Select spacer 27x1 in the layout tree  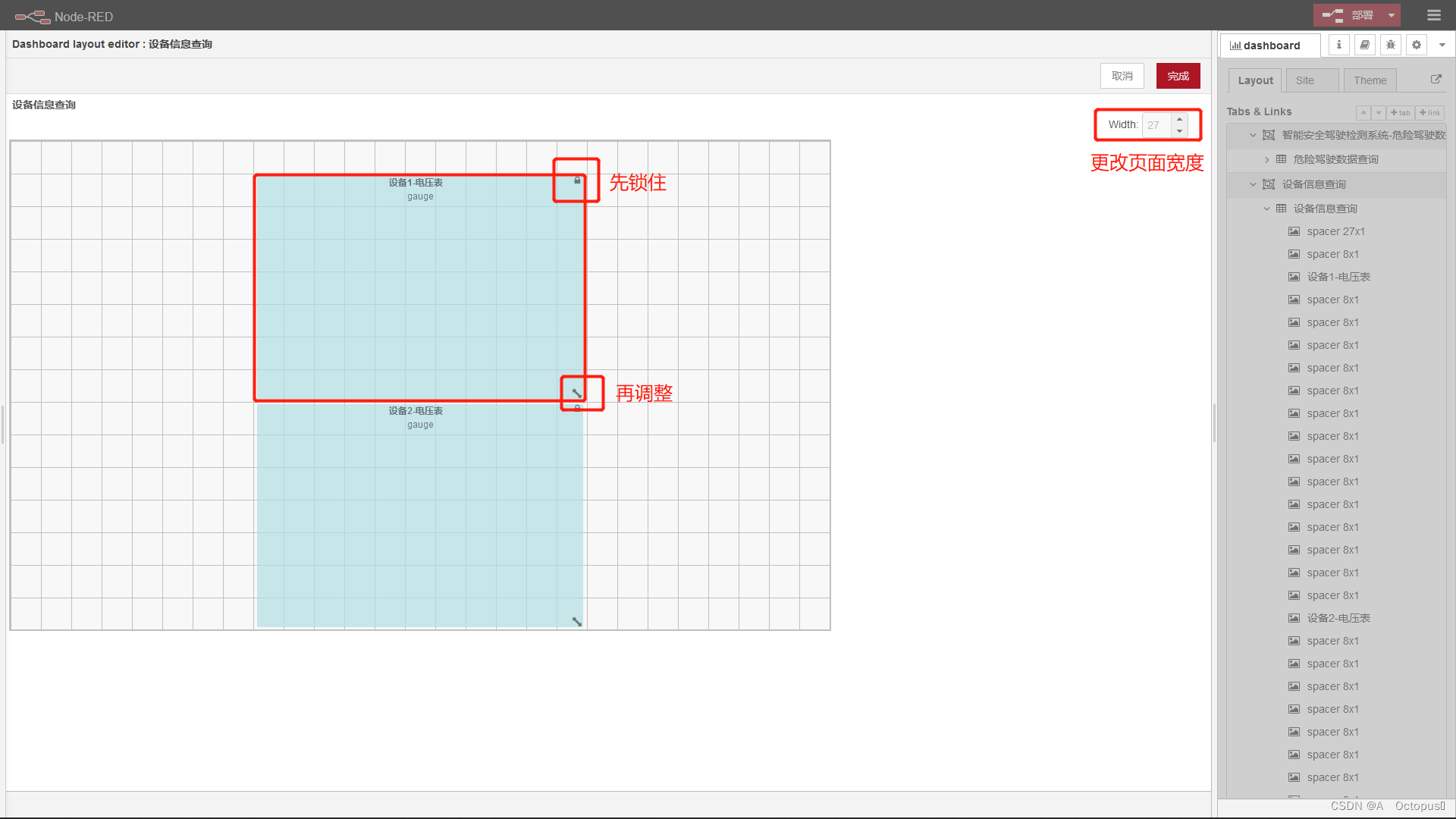(1335, 231)
